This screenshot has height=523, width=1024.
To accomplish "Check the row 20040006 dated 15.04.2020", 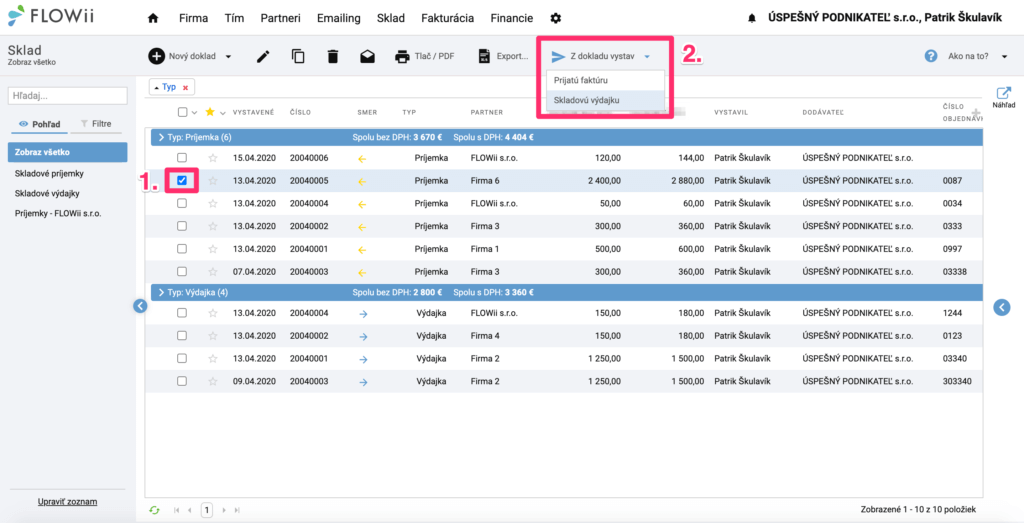I will 182,157.
